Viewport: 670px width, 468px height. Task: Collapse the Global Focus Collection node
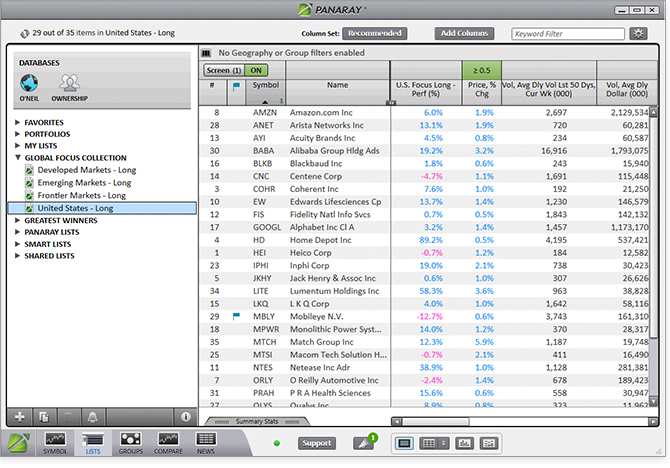pyautogui.click(x=18, y=158)
